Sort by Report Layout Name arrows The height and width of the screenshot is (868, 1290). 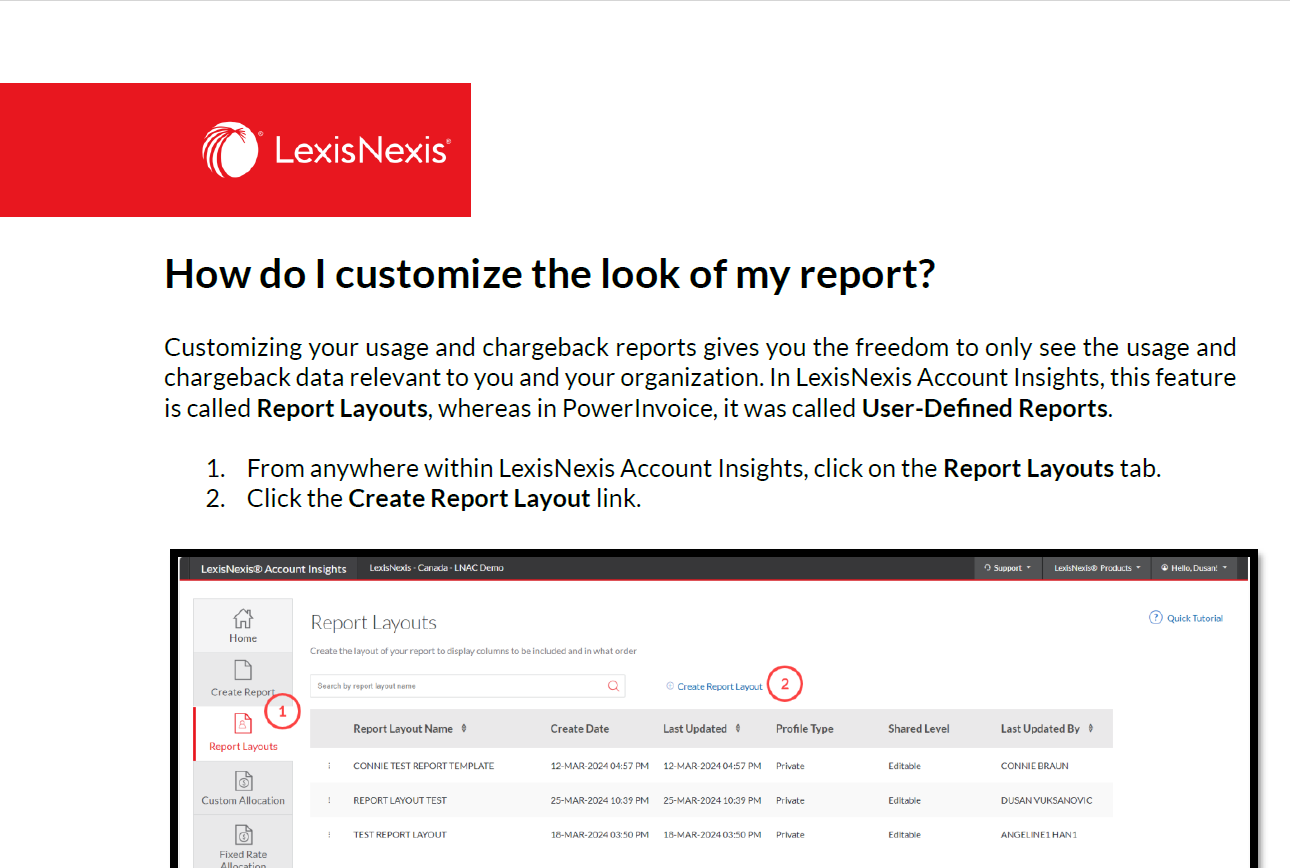click(x=464, y=729)
